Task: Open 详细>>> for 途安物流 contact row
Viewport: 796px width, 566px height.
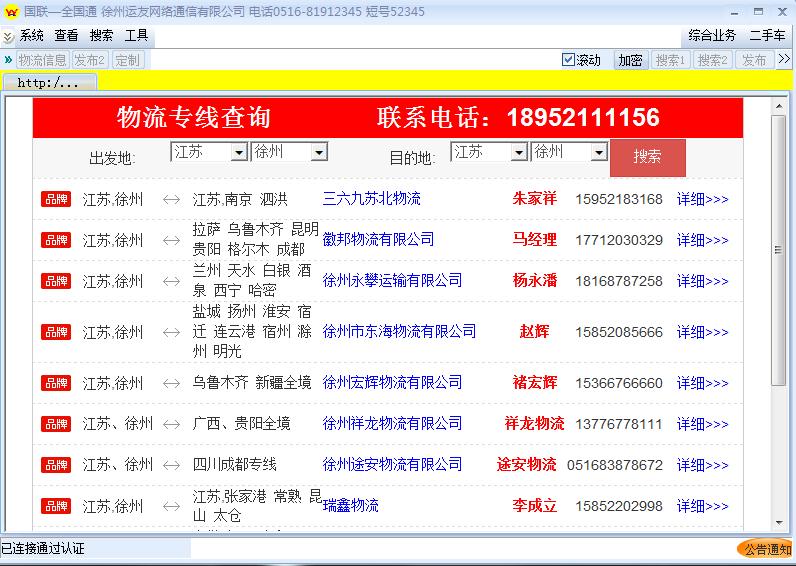Action: click(x=703, y=465)
